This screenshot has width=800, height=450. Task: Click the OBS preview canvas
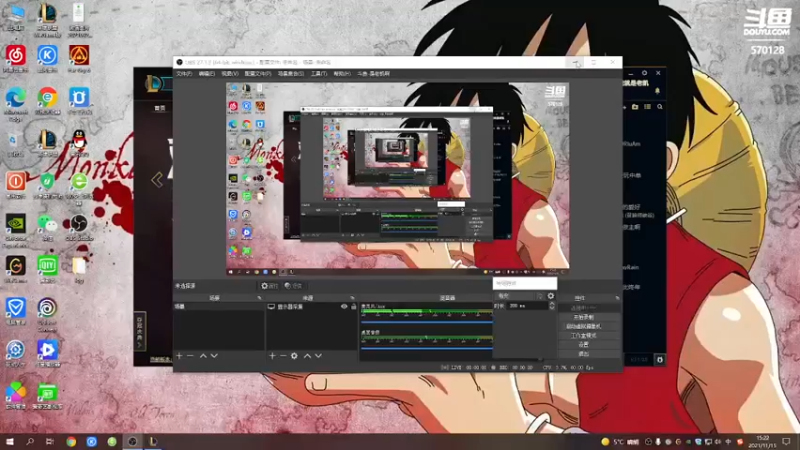[x=397, y=180]
